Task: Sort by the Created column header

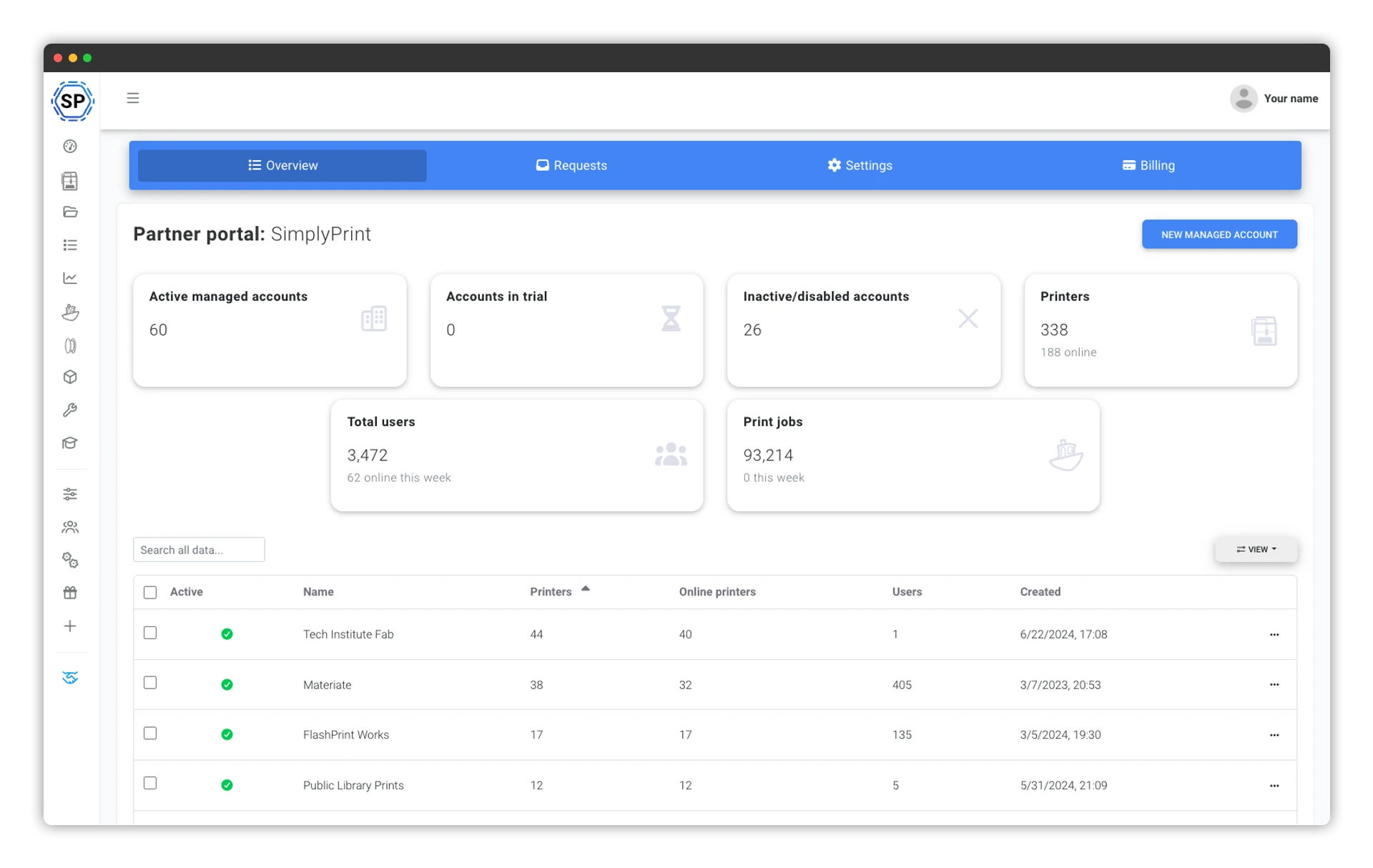Action: point(1040,592)
